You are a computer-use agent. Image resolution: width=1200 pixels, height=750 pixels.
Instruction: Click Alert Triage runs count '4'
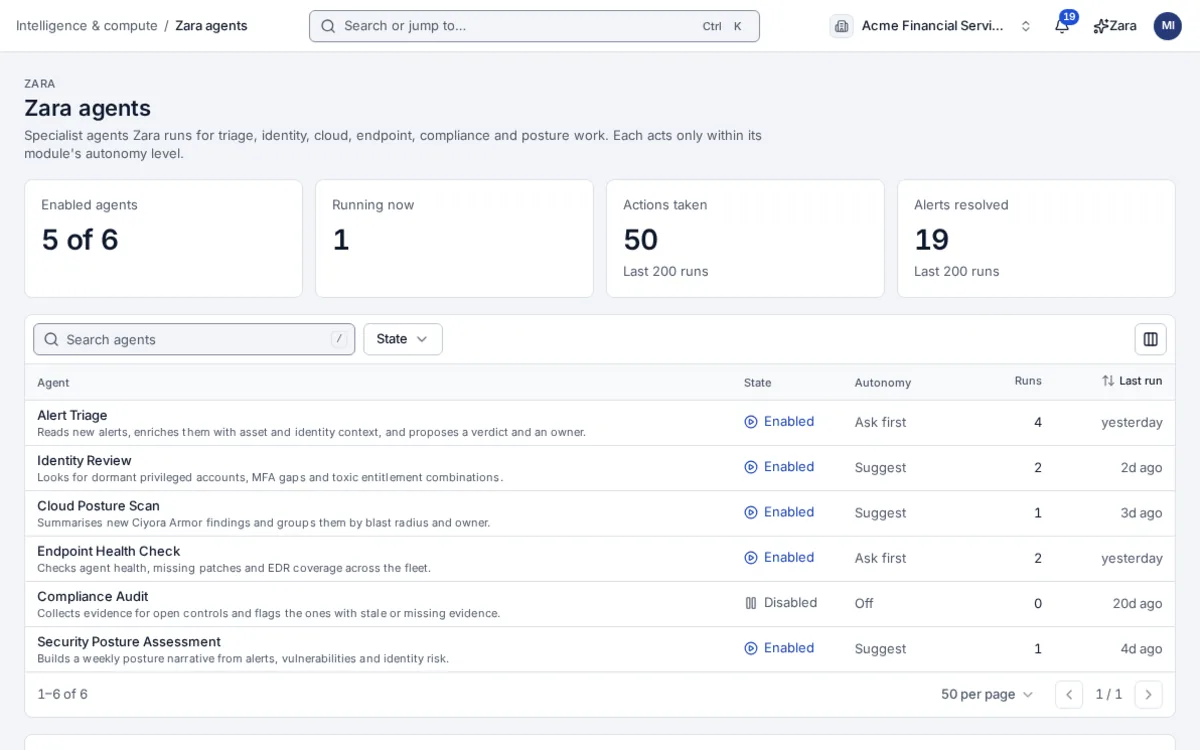(1038, 422)
